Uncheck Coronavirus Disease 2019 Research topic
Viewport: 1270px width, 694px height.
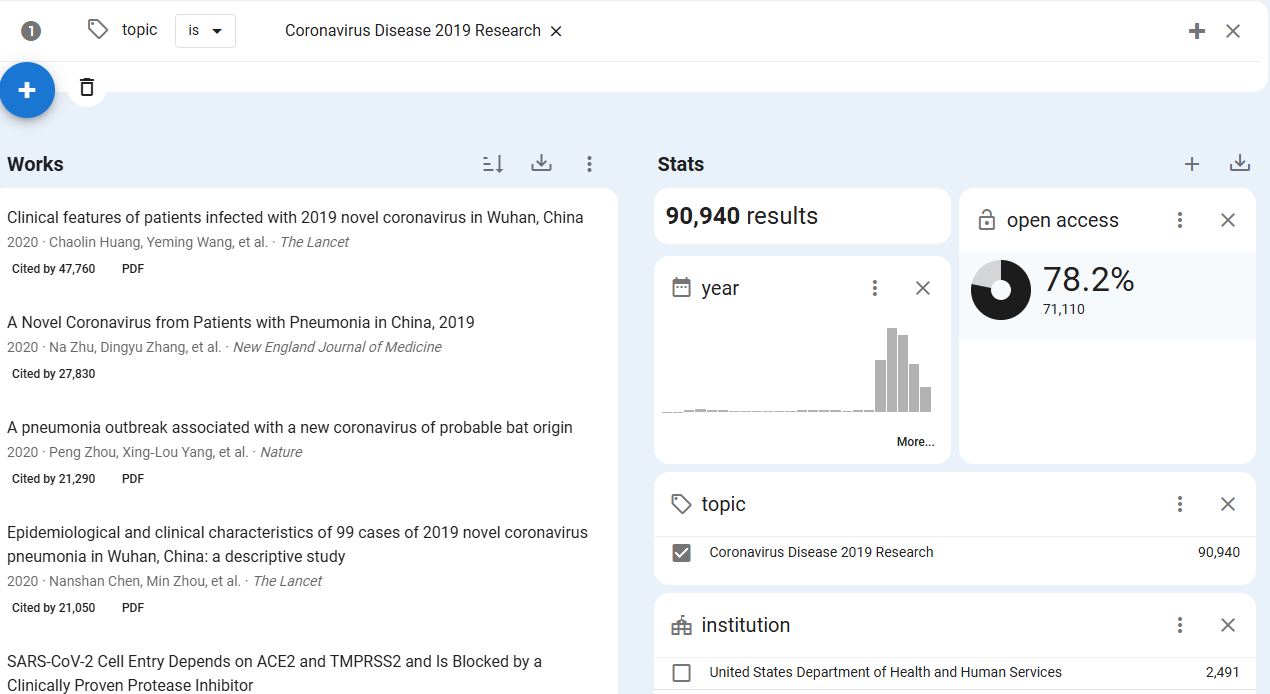click(x=681, y=552)
